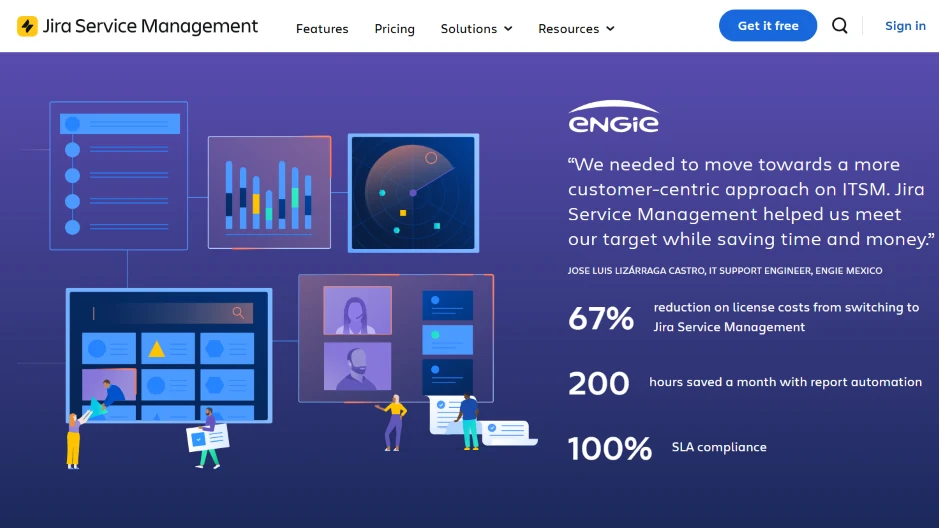This screenshot has width=939, height=528.
Task: Click the Jira Service Management title text
Action: (150, 26)
